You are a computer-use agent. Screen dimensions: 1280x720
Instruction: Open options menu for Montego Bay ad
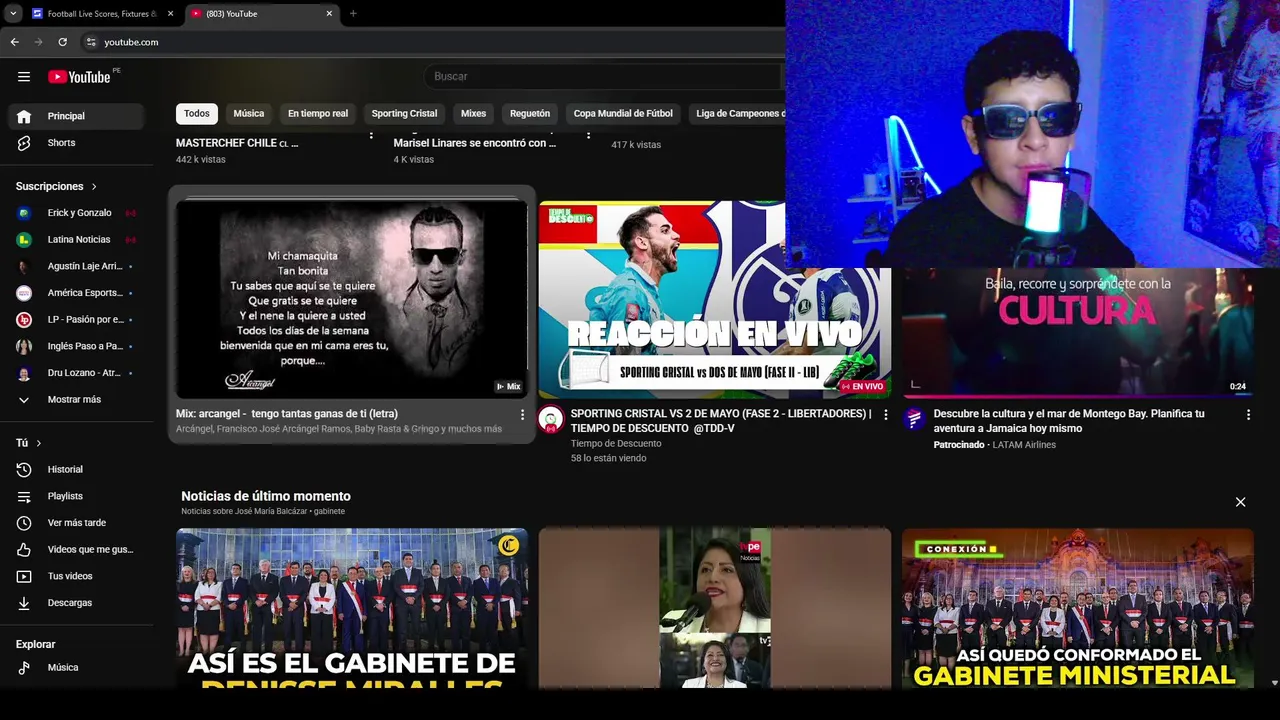click(x=1248, y=414)
